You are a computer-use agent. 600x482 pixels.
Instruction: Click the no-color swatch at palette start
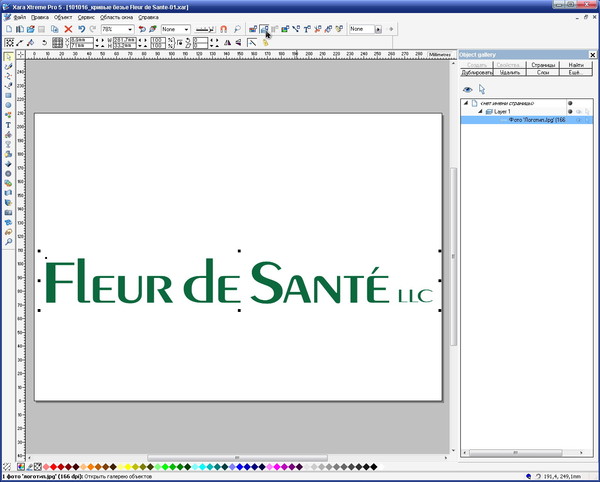click(x=38, y=467)
